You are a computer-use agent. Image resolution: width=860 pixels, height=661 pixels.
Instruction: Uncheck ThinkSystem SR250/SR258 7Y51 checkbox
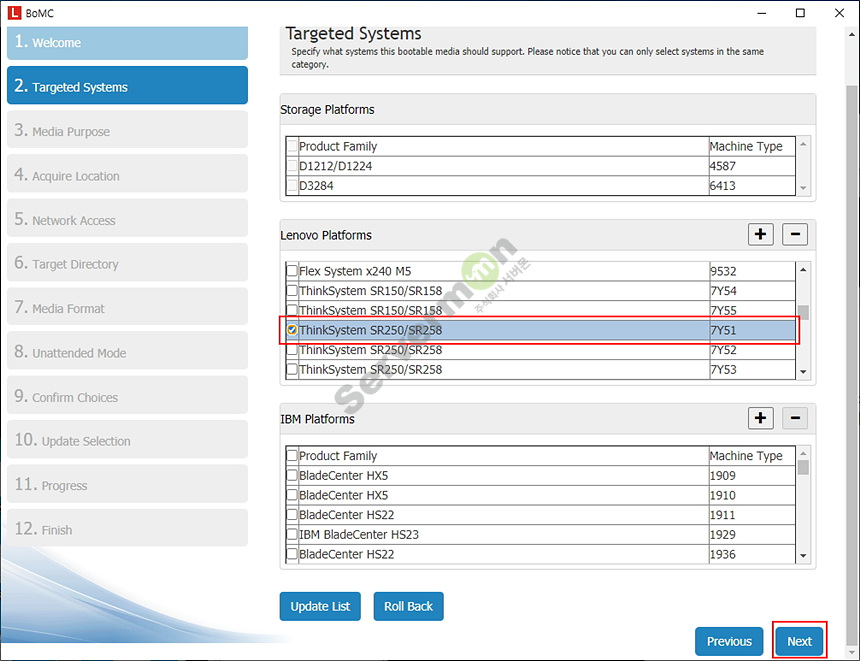(x=292, y=330)
